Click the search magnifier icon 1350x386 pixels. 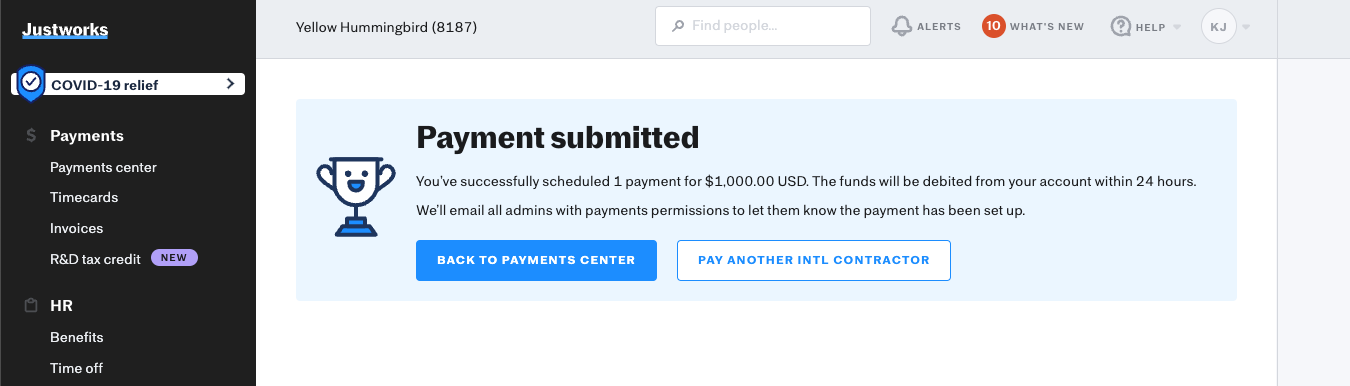point(677,26)
